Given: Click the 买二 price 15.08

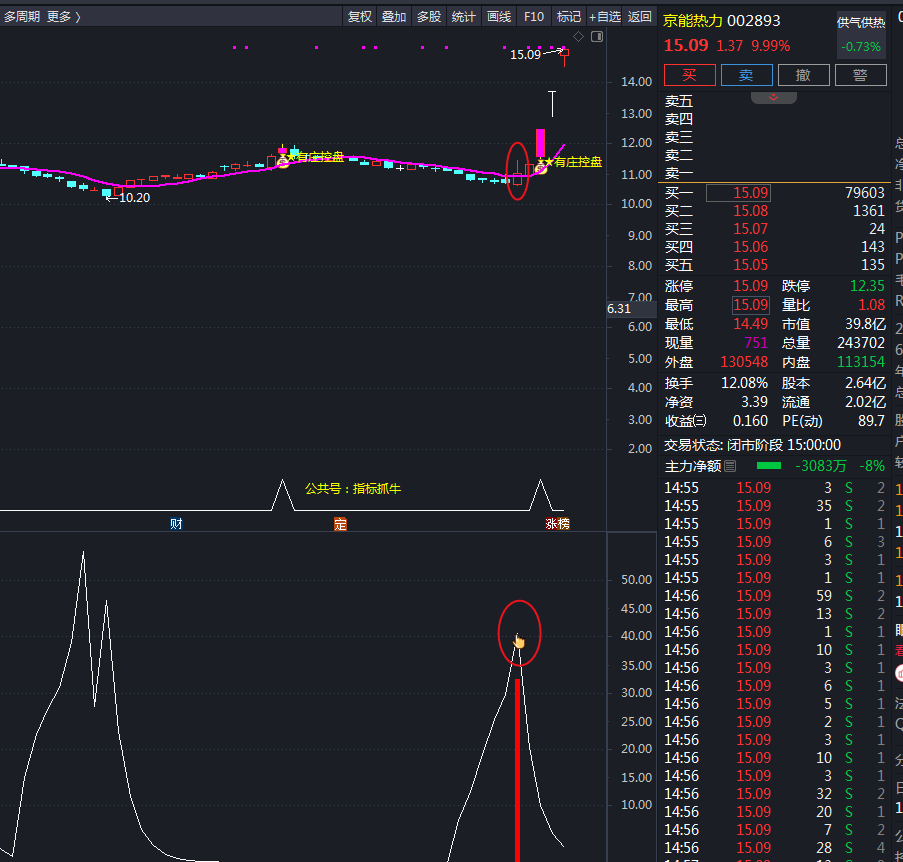Looking at the screenshot, I should click(x=750, y=211).
